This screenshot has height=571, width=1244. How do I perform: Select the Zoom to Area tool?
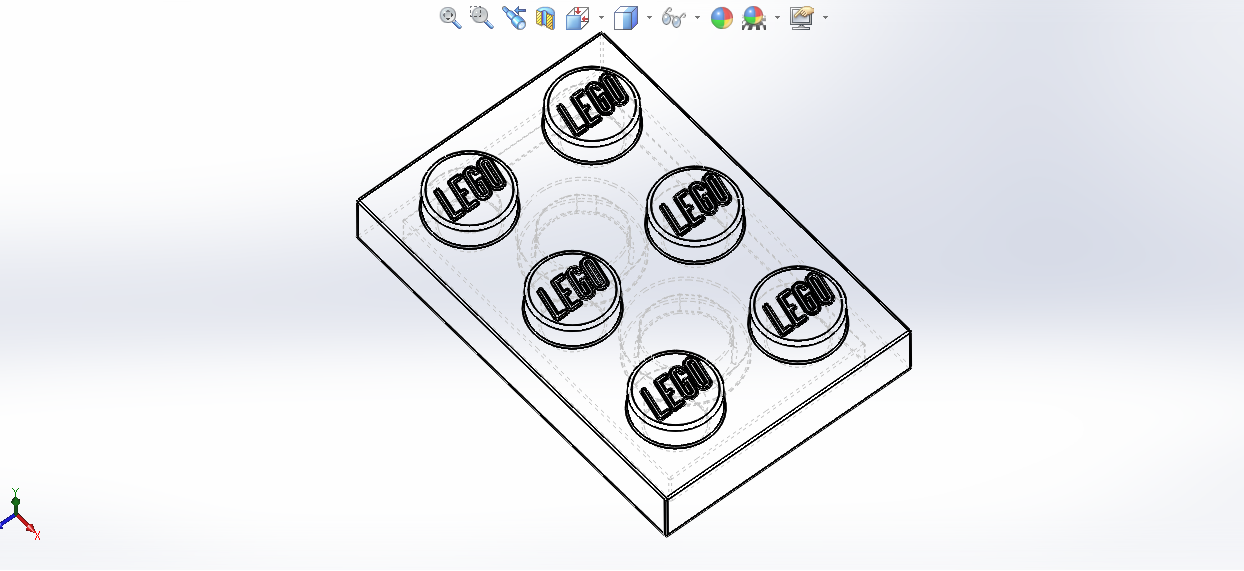(481, 17)
